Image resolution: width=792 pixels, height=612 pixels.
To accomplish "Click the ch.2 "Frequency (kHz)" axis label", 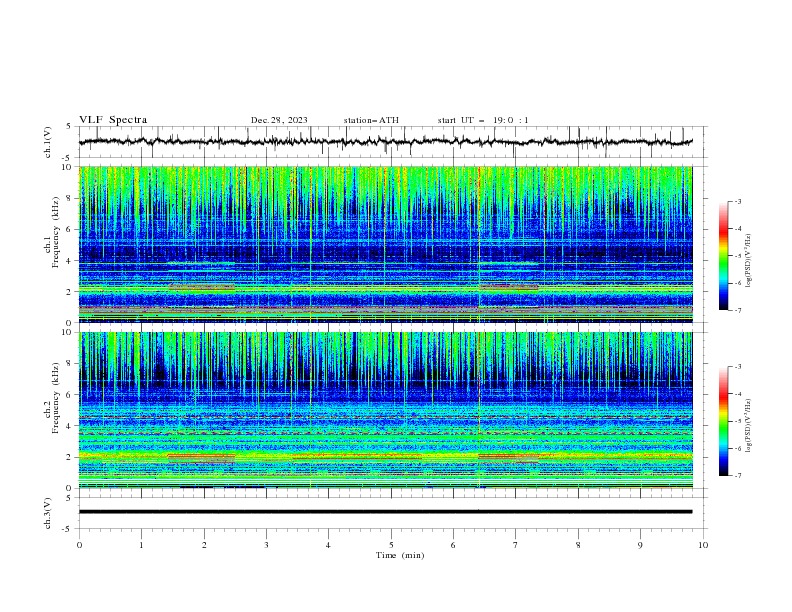I will pyautogui.click(x=56, y=398).
